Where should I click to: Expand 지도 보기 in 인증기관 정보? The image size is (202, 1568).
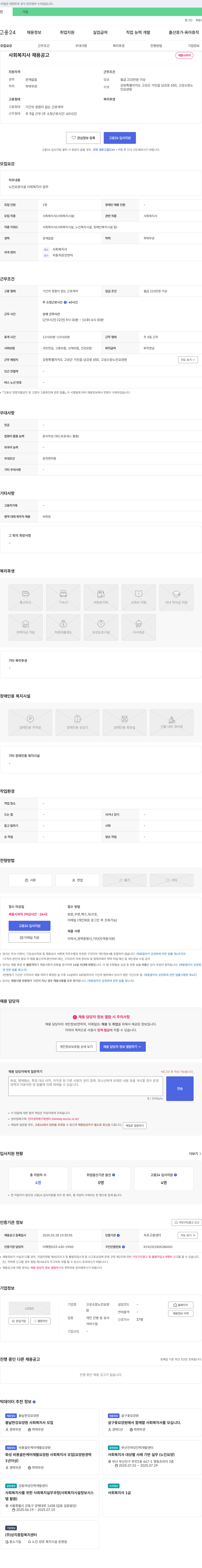188,1235
